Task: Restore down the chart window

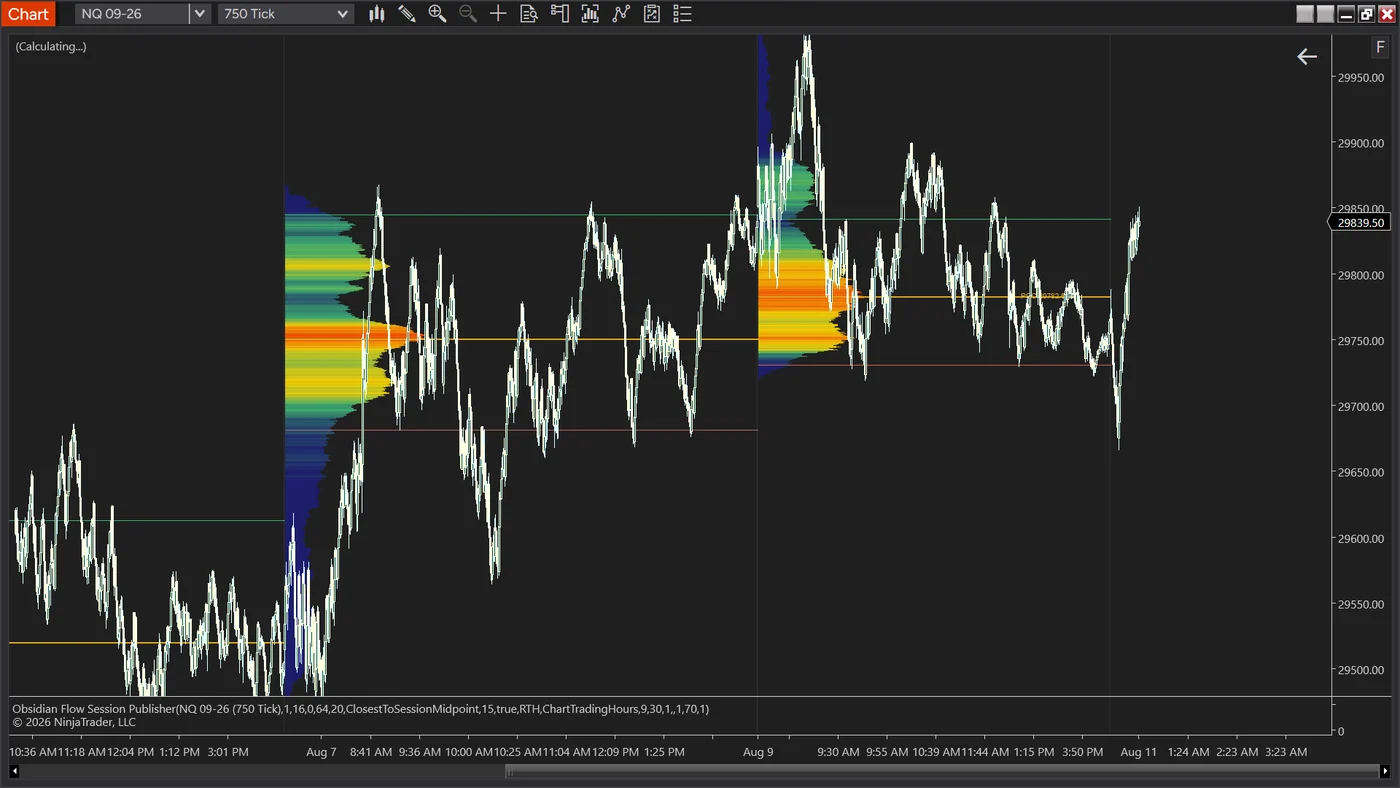Action: click(x=1366, y=14)
